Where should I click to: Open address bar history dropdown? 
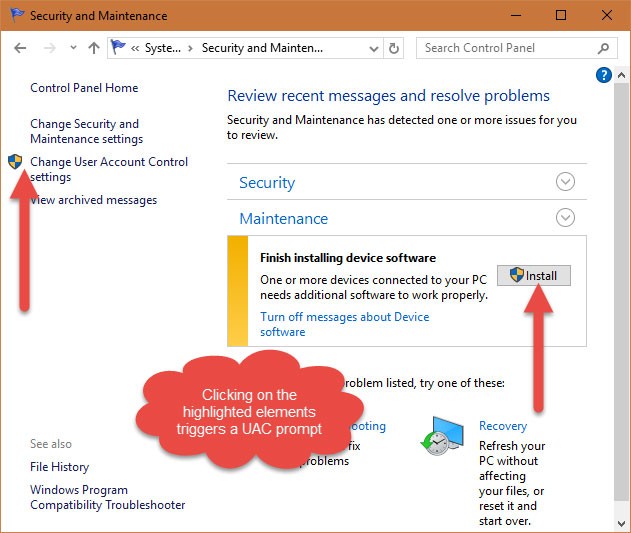point(374,49)
